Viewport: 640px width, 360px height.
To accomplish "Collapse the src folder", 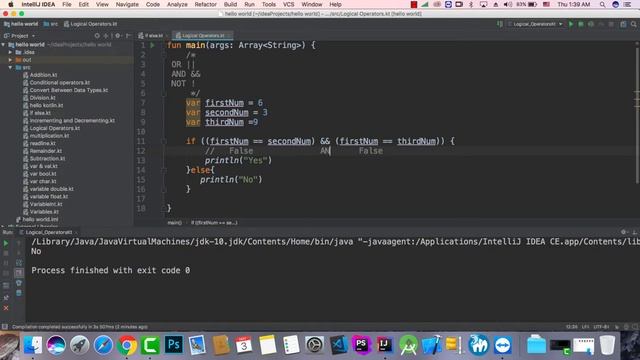I will coord(10,68).
